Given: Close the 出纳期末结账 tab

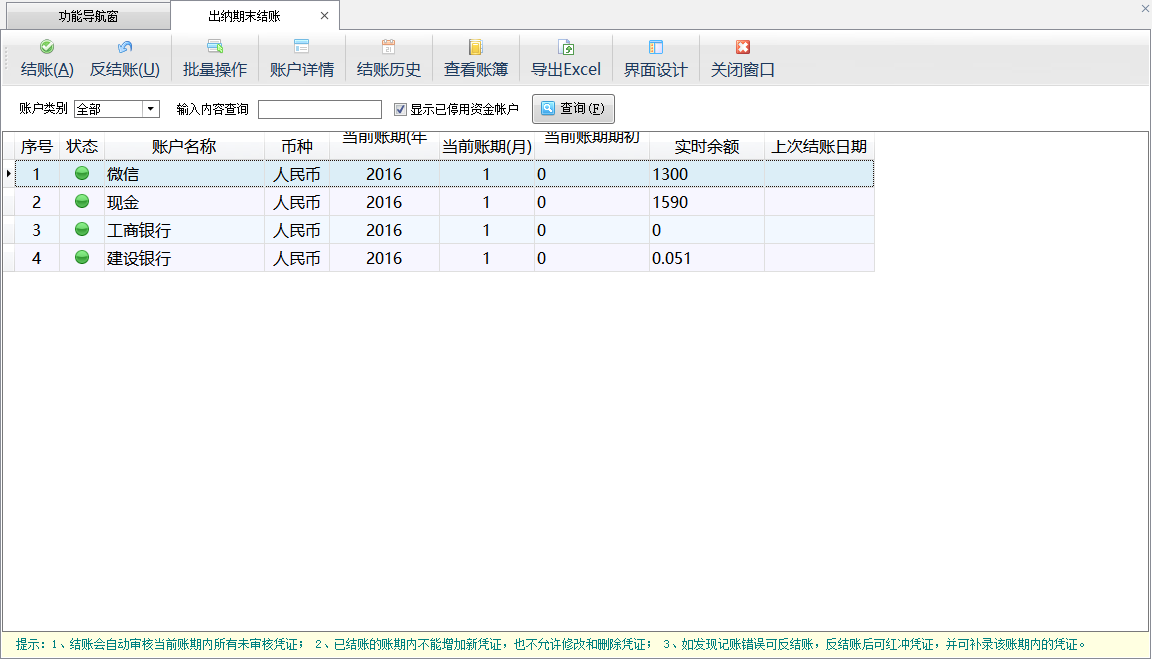Looking at the screenshot, I should coord(324,16).
